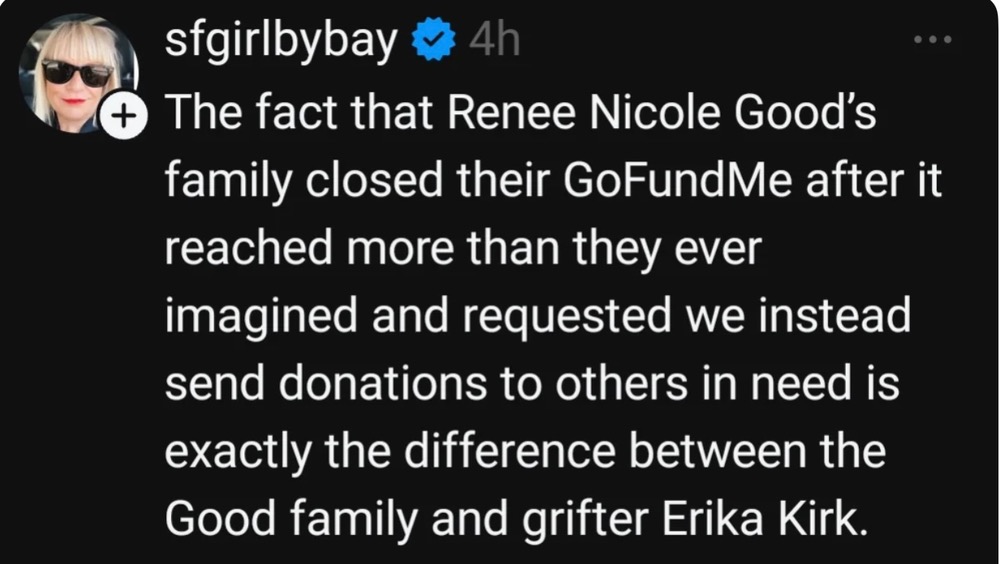Open the three-dot more options menu
Image resolution: width=1000 pixels, height=564 pixels.
pyautogui.click(x=934, y=41)
